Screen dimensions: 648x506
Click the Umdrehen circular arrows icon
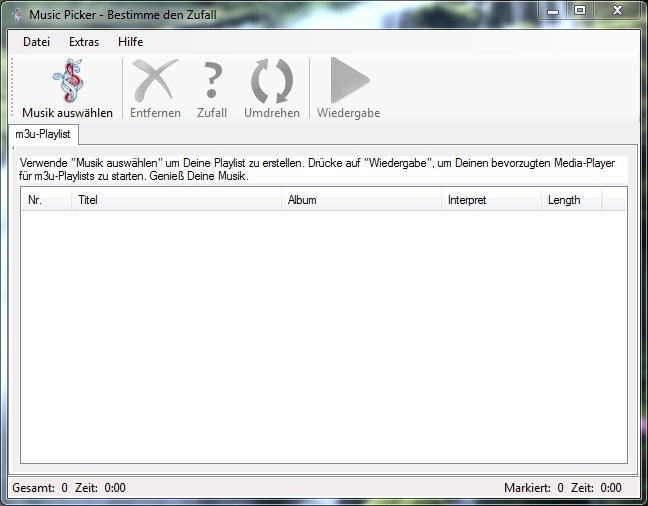tap(272, 81)
